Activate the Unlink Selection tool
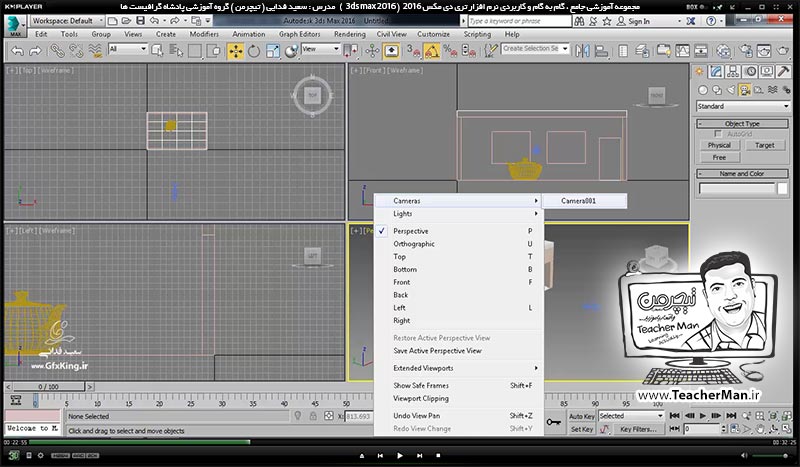The width and height of the screenshot is (800, 467). click(x=76, y=51)
